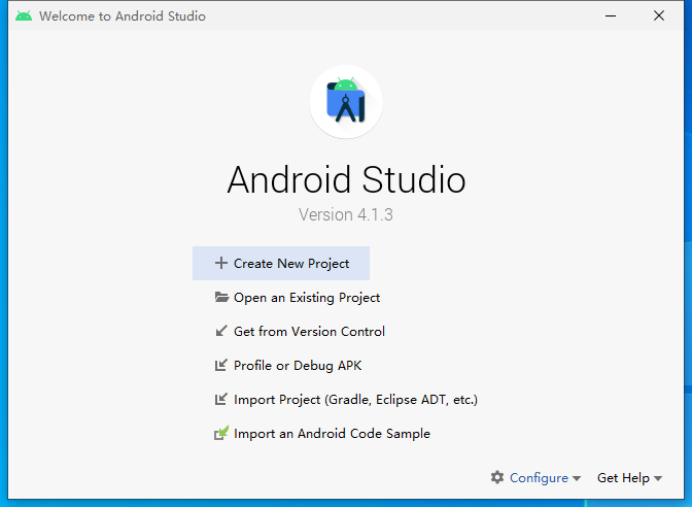Click the arrow icon beside Get from Version Control
This screenshot has width=693, height=507.
click(221, 331)
